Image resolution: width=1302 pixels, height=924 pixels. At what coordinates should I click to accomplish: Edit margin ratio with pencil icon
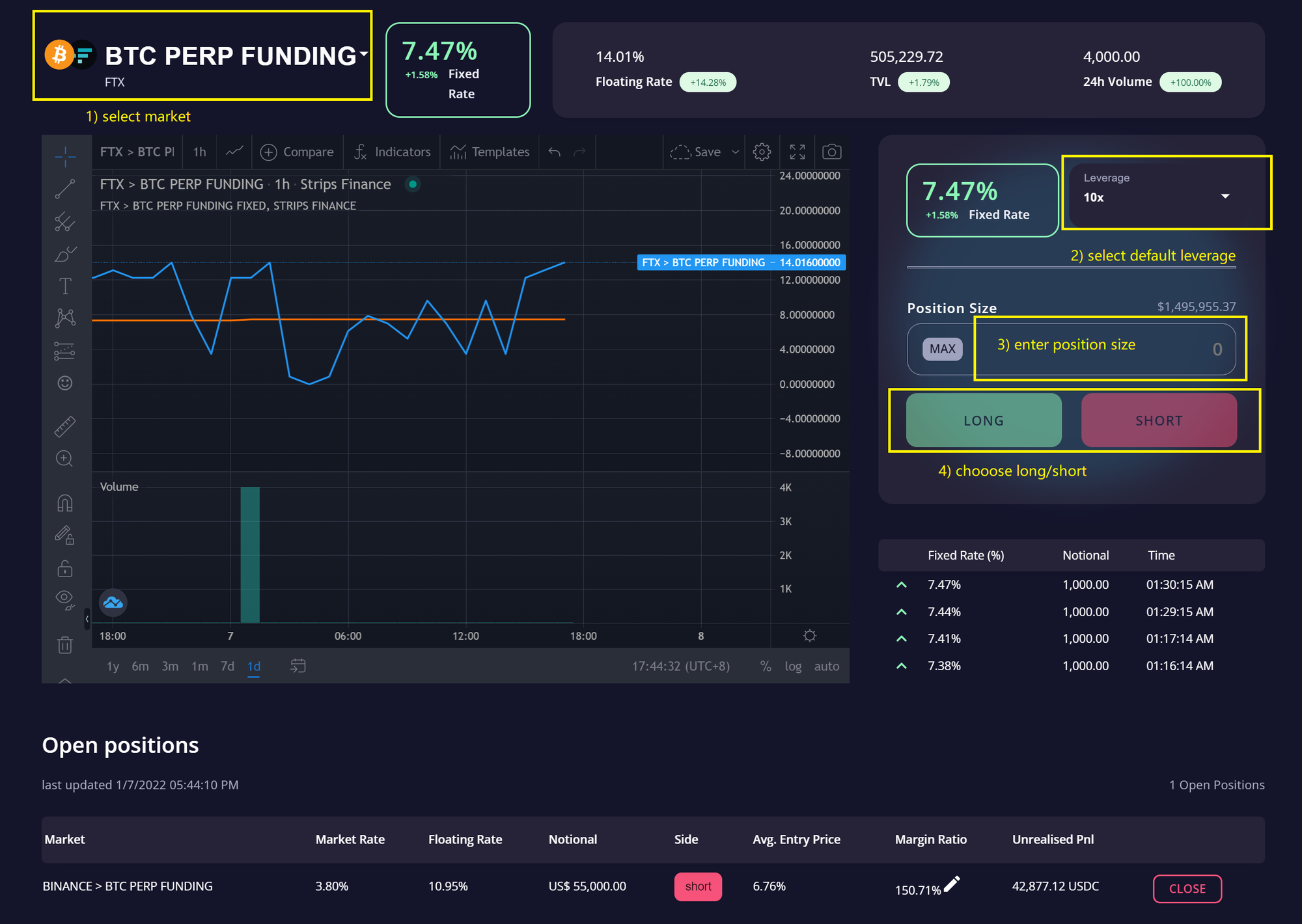tap(952, 884)
